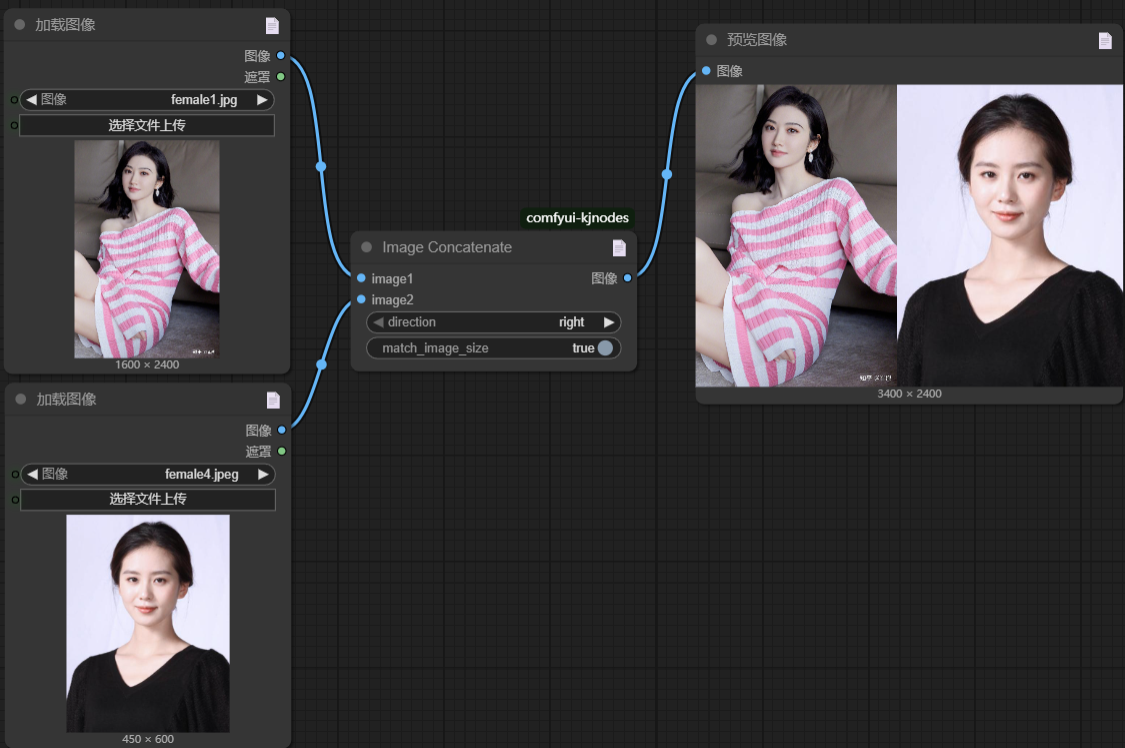
Task: Click upload file button under female1.jpg
Action: pos(147,125)
